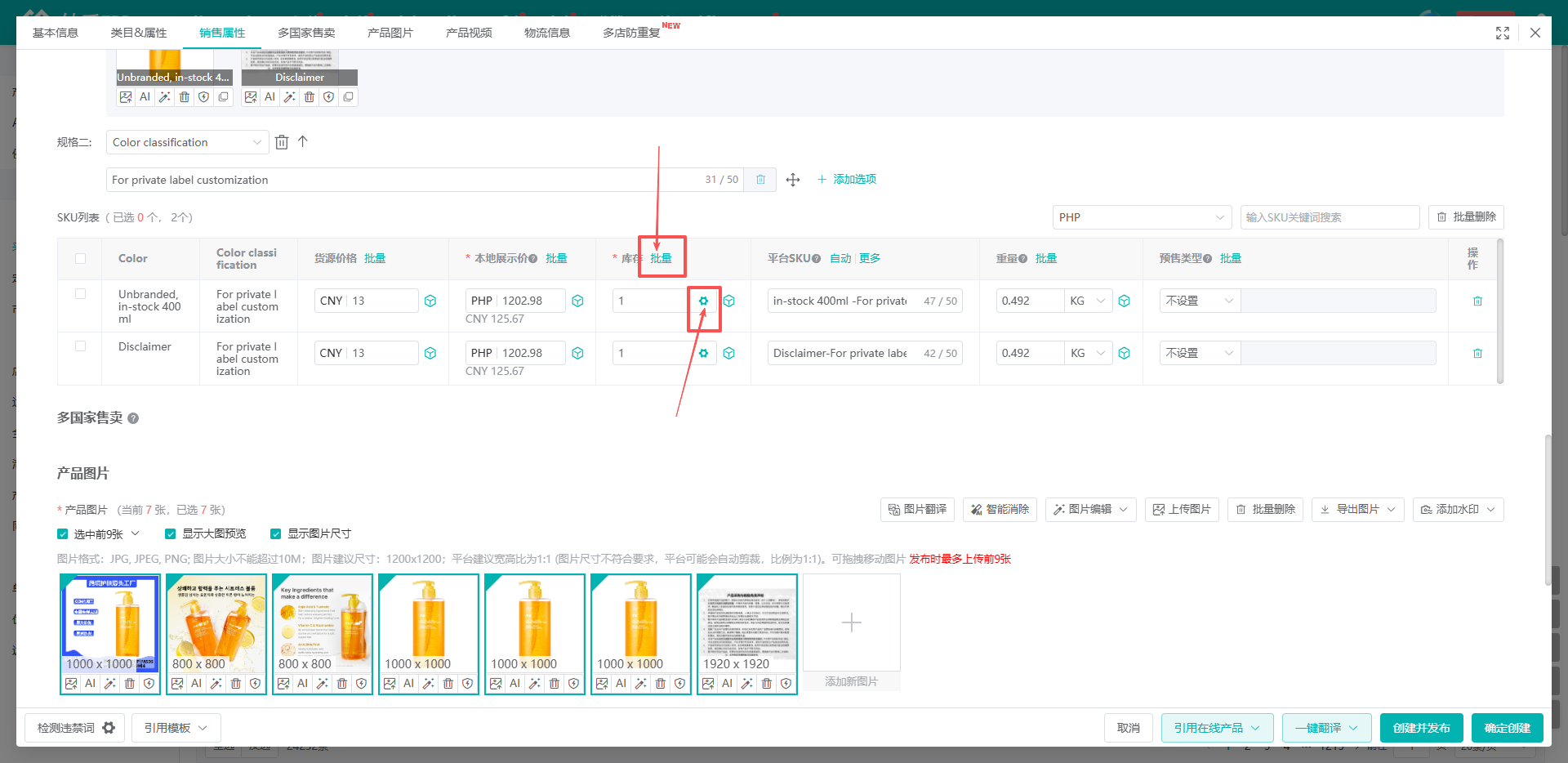Click the 取消 button
Screen dimensions: 1568x763
(x=1129, y=728)
